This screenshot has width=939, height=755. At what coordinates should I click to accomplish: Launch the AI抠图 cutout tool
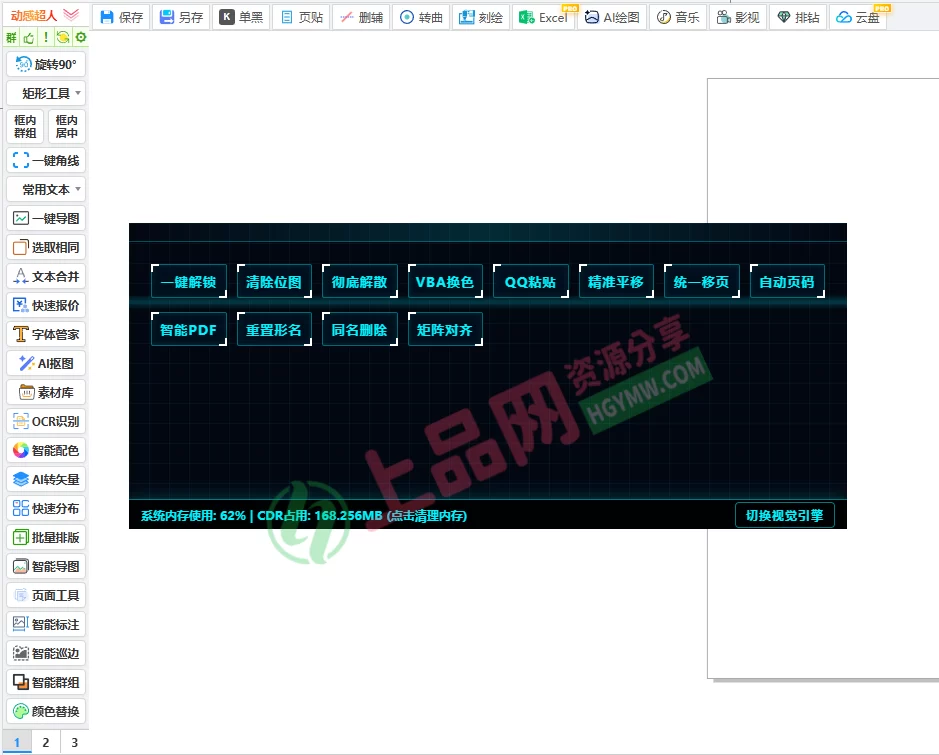(46, 362)
